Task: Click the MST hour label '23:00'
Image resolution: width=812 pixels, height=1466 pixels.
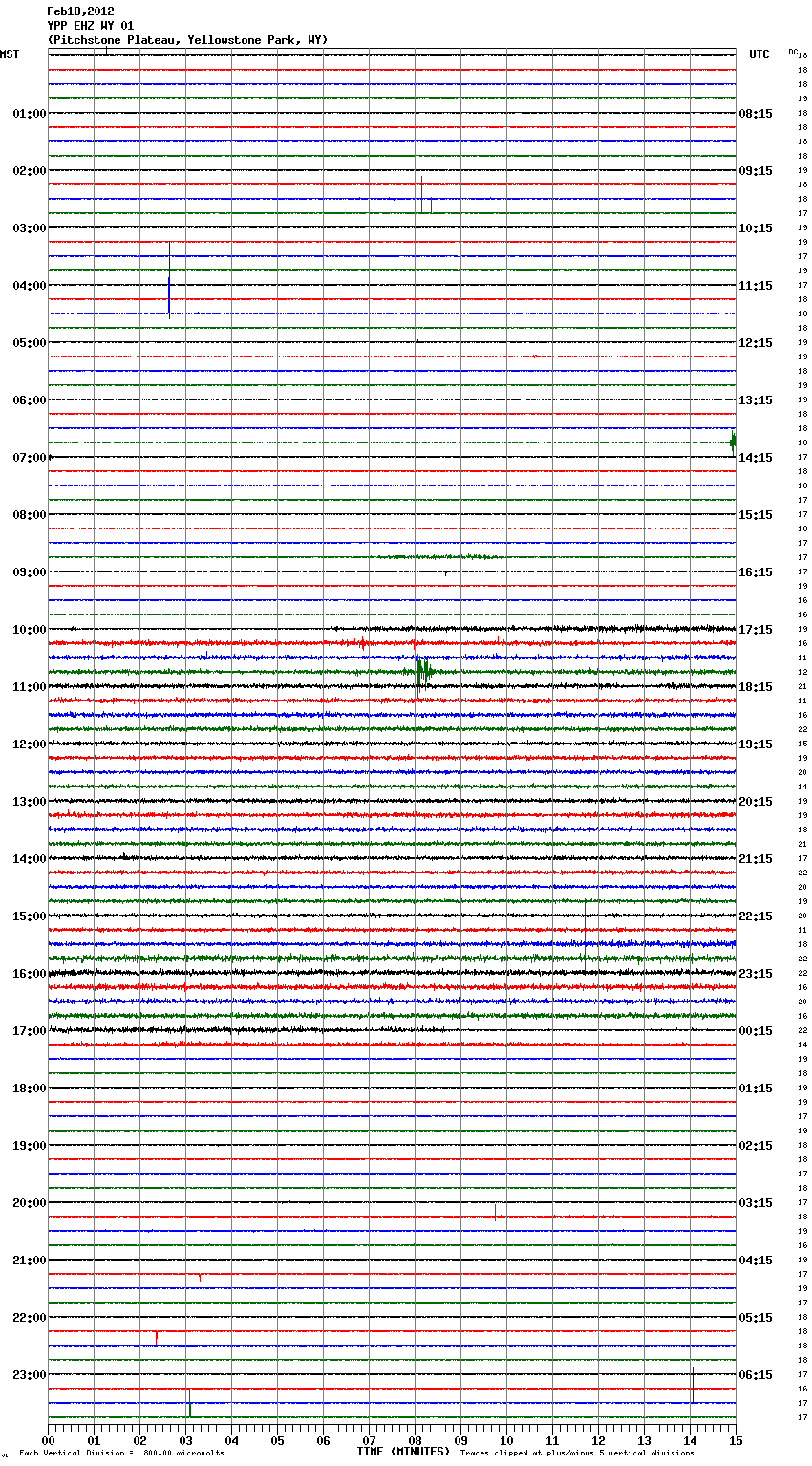Action: [x=30, y=1375]
